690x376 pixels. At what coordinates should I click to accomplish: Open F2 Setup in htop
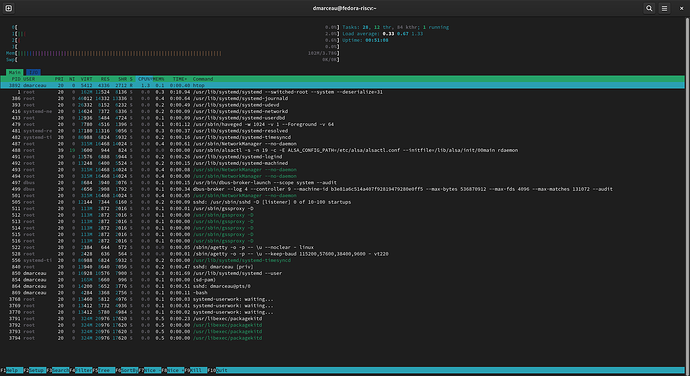pyautogui.click(x=35, y=370)
